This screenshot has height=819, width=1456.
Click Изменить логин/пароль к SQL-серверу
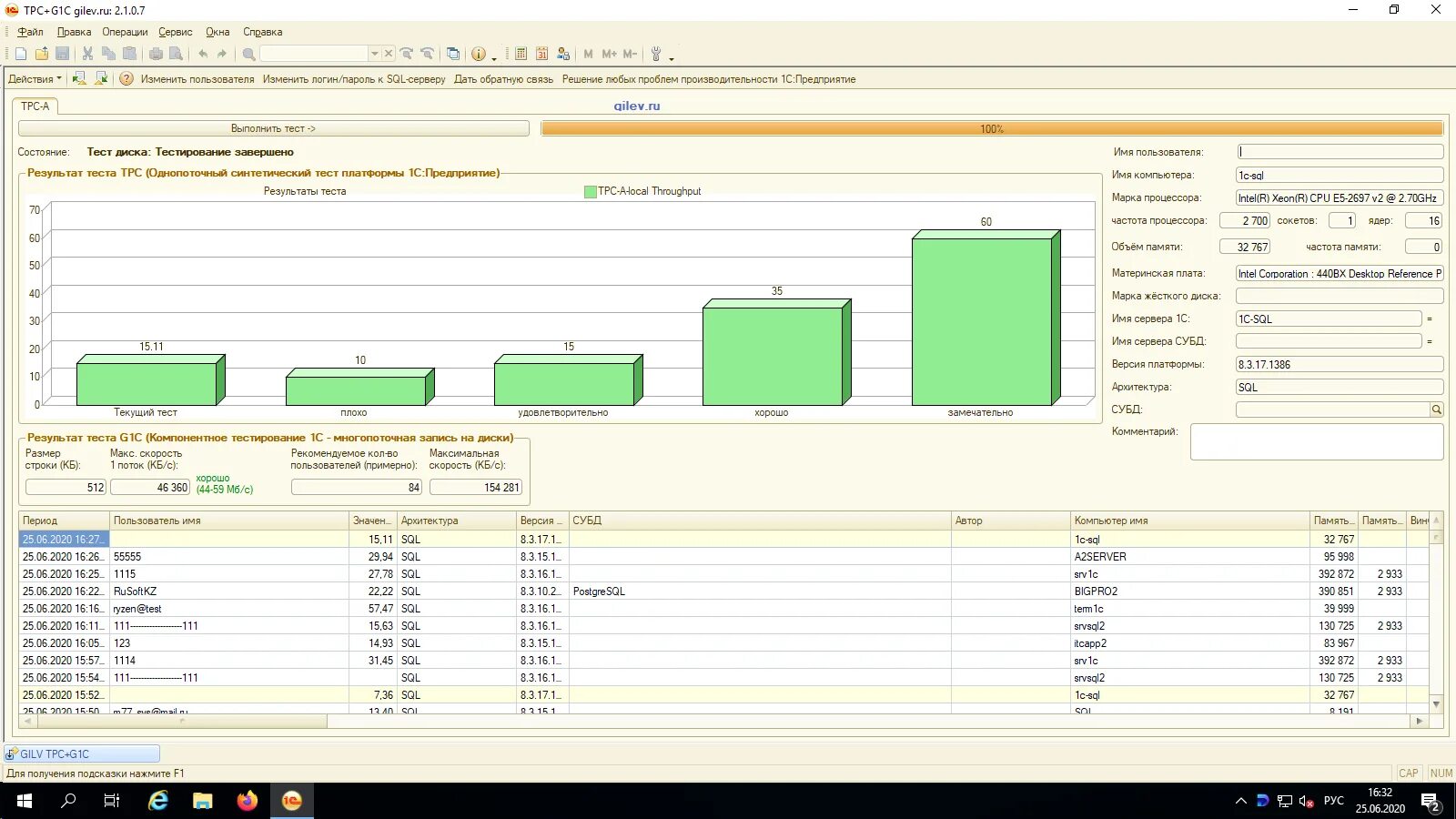click(354, 79)
